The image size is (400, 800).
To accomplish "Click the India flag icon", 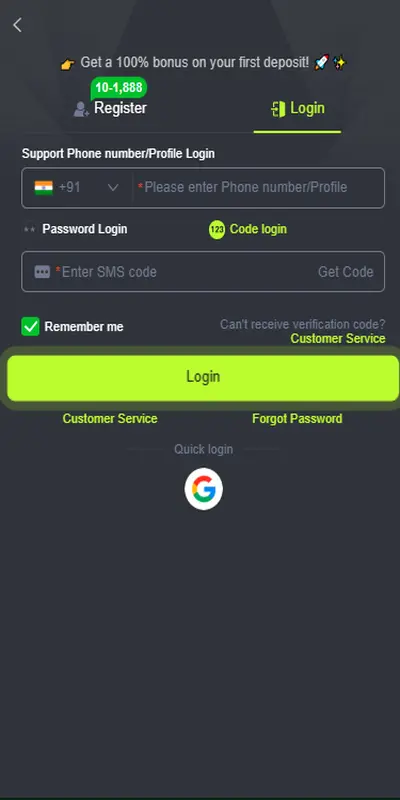I will click(43, 187).
